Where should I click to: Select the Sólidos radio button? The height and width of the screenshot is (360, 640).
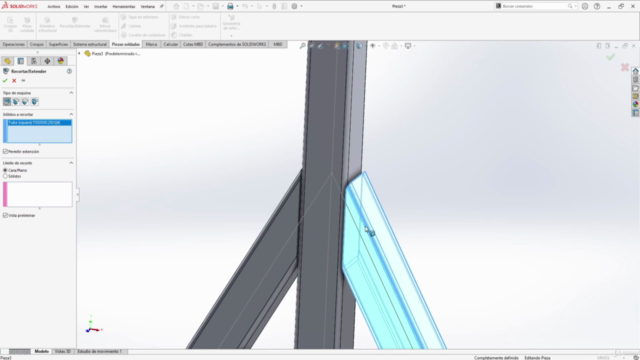(5, 176)
